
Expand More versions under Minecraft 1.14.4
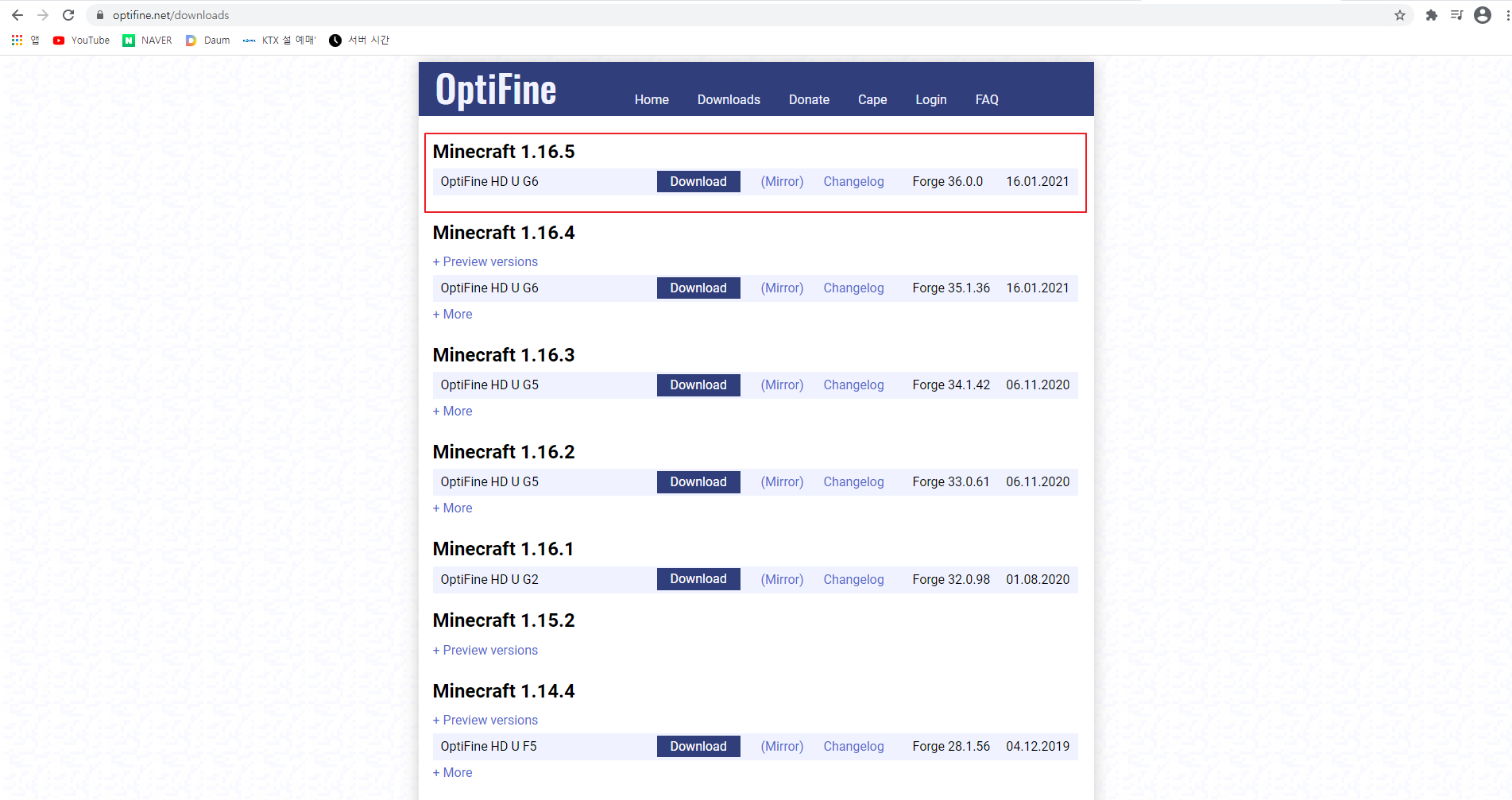[453, 772]
